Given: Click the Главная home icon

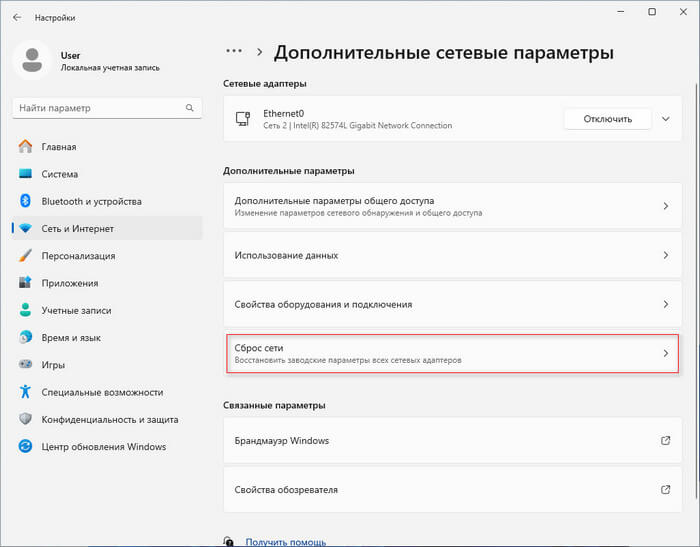Looking at the screenshot, I should tap(25, 146).
